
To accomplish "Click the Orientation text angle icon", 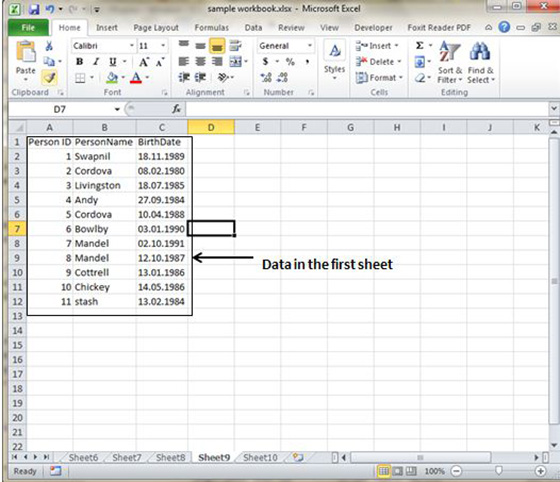I will (223, 77).
